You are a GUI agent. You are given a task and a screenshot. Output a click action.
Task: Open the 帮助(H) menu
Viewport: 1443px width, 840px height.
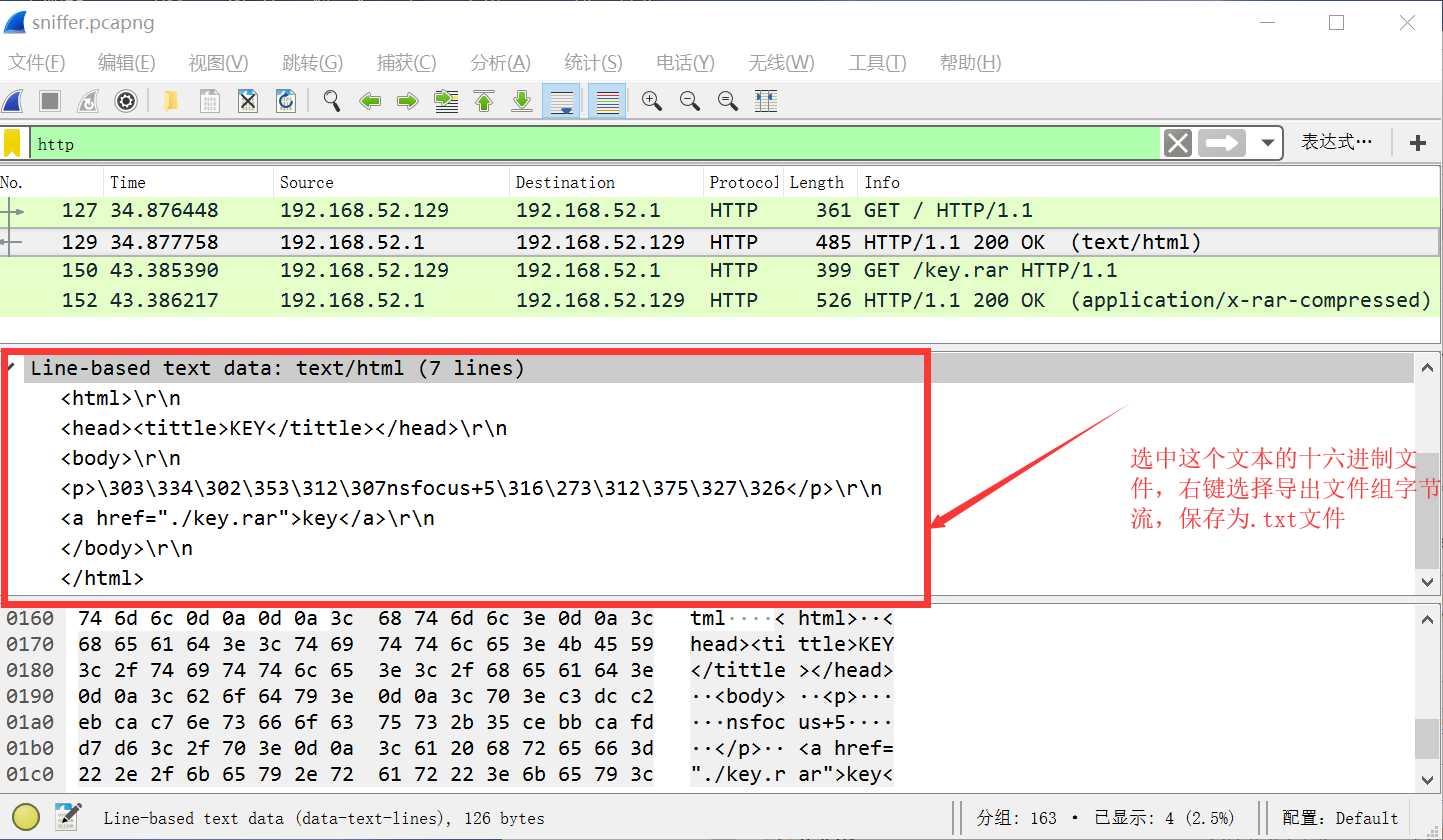point(970,63)
